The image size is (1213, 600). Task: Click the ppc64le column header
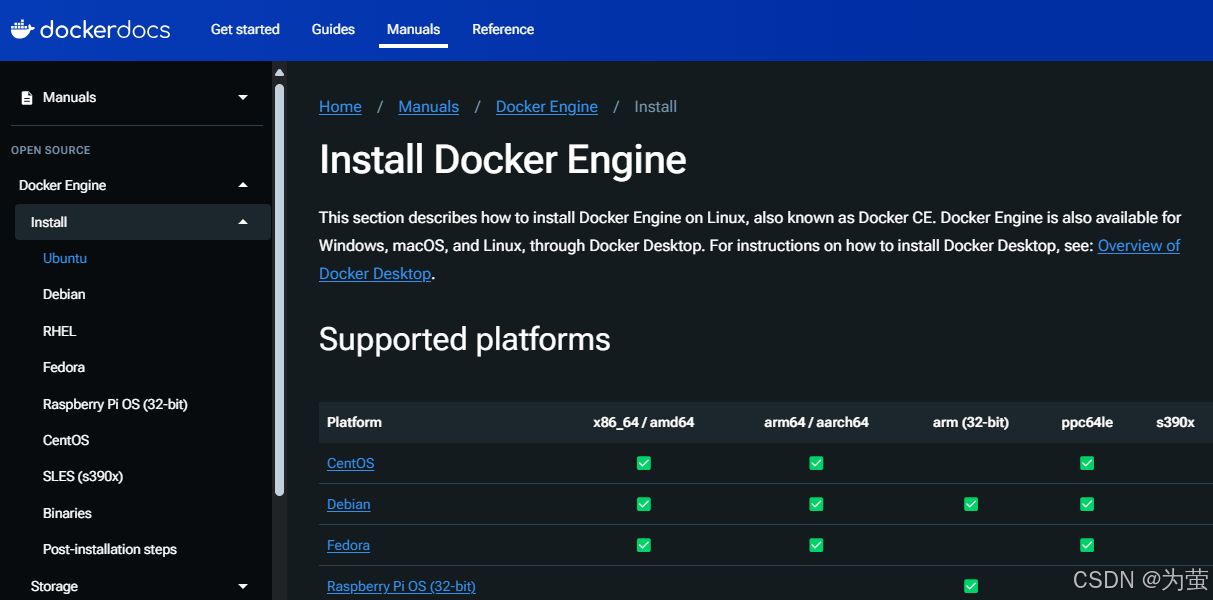pyautogui.click(x=1087, y=422)
